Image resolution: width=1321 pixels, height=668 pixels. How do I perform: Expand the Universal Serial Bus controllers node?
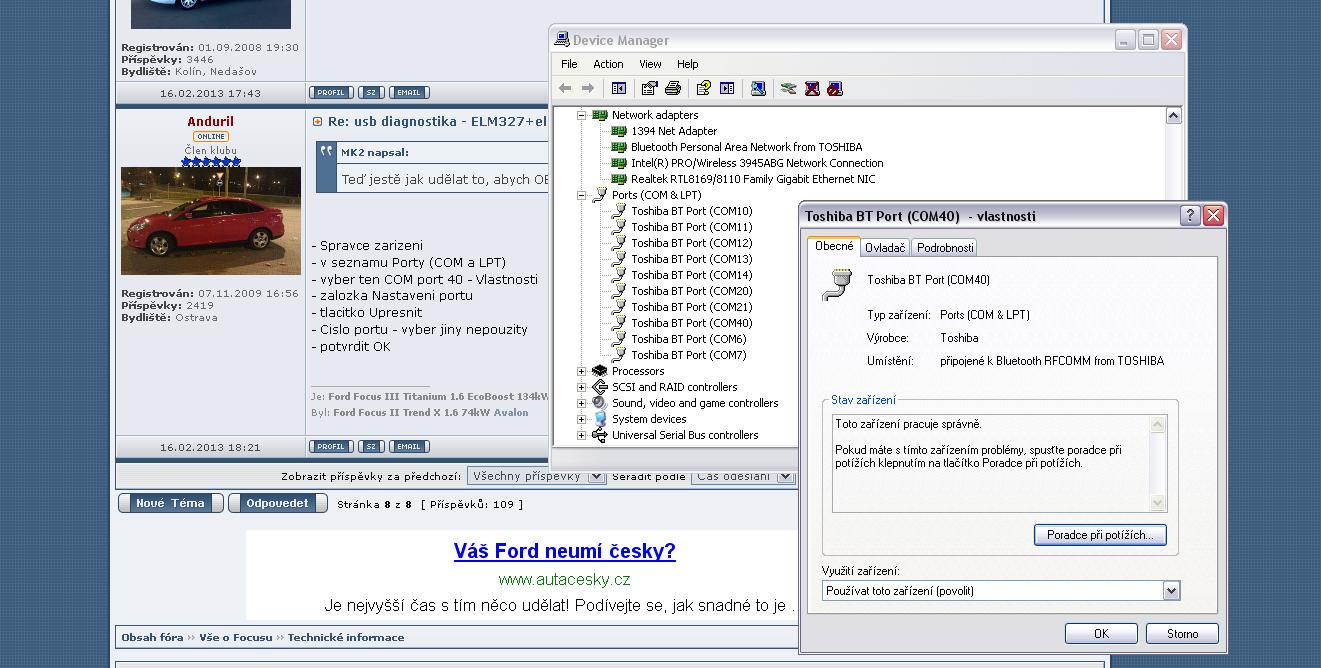[582, 435]
